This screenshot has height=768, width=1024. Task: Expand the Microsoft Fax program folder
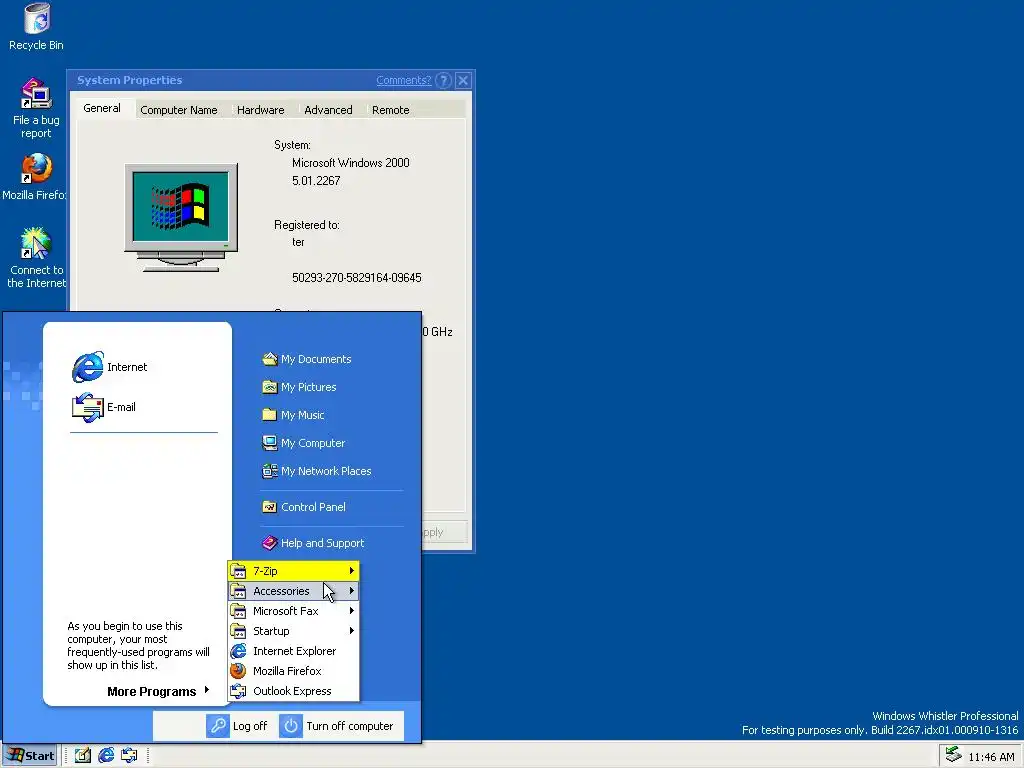293,611
